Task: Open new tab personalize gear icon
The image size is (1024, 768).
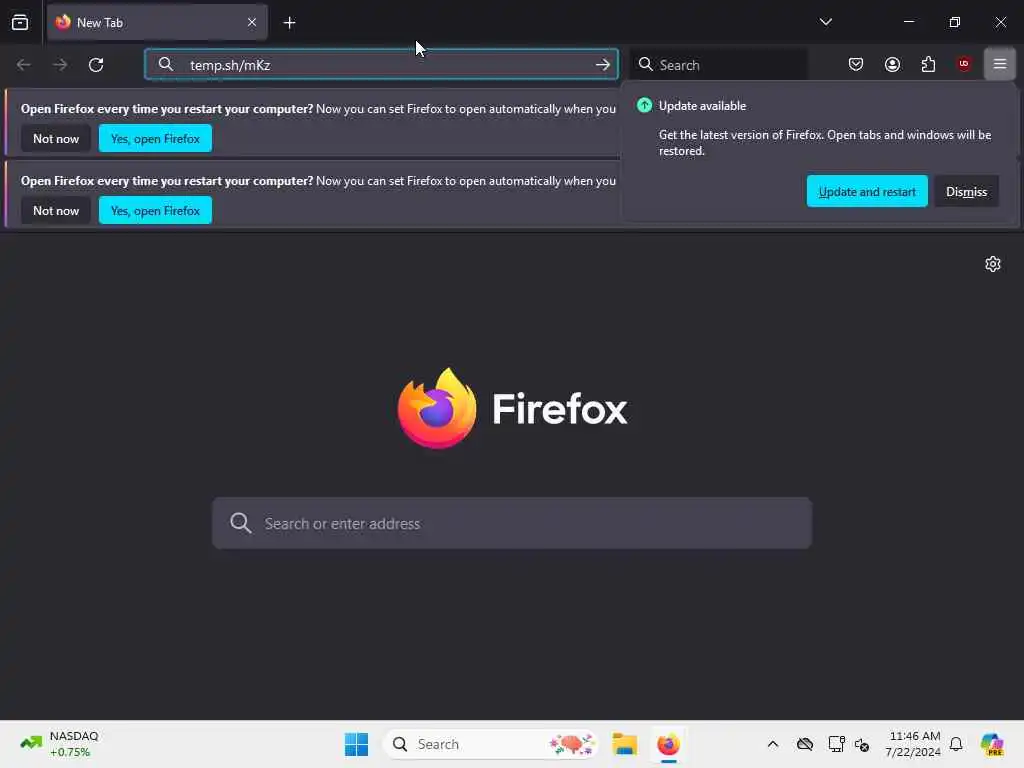Action: pos(993,264)
